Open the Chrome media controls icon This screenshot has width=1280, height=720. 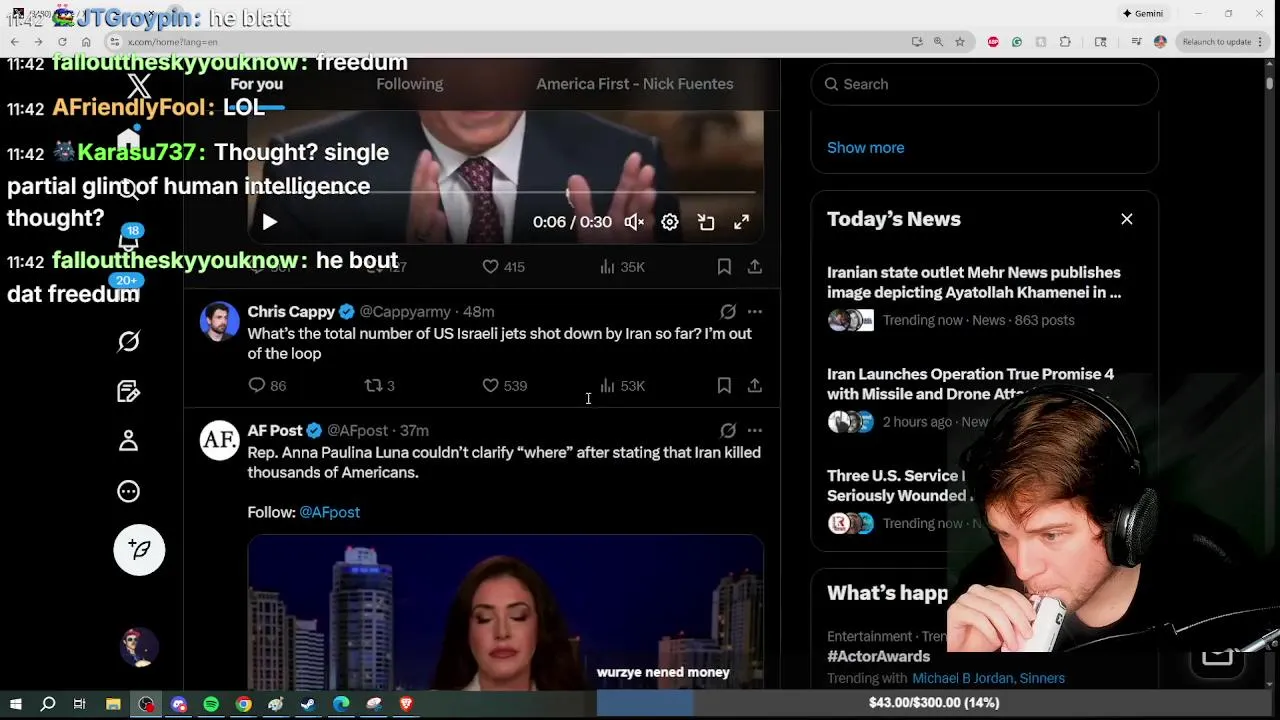click(x=1136, y=42)
